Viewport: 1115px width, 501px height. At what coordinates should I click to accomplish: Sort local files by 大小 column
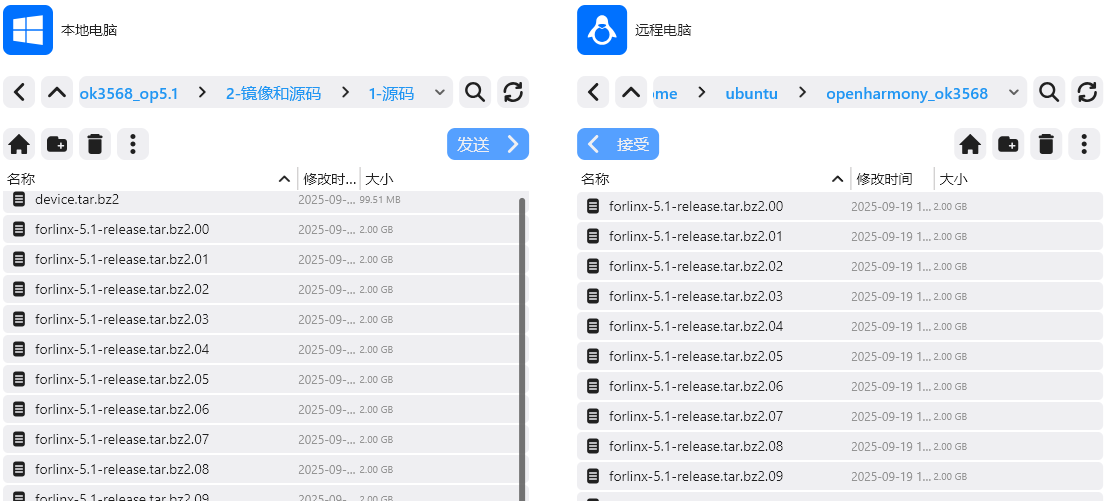point(379,179)
